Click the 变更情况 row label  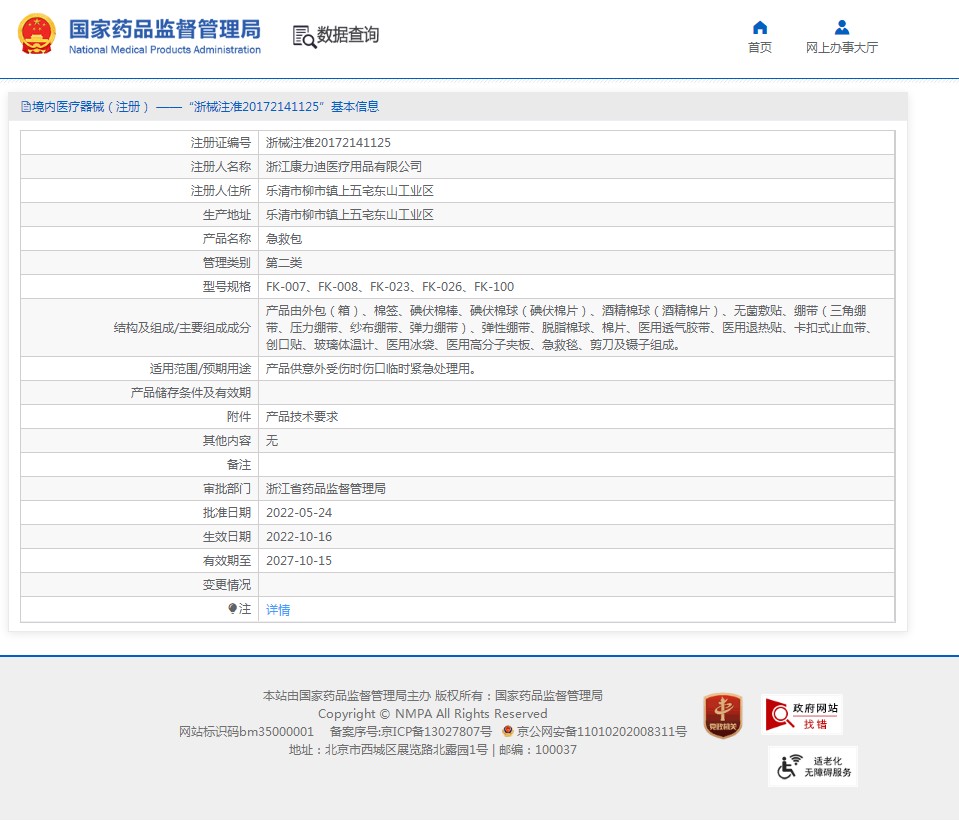coord(227,585)
